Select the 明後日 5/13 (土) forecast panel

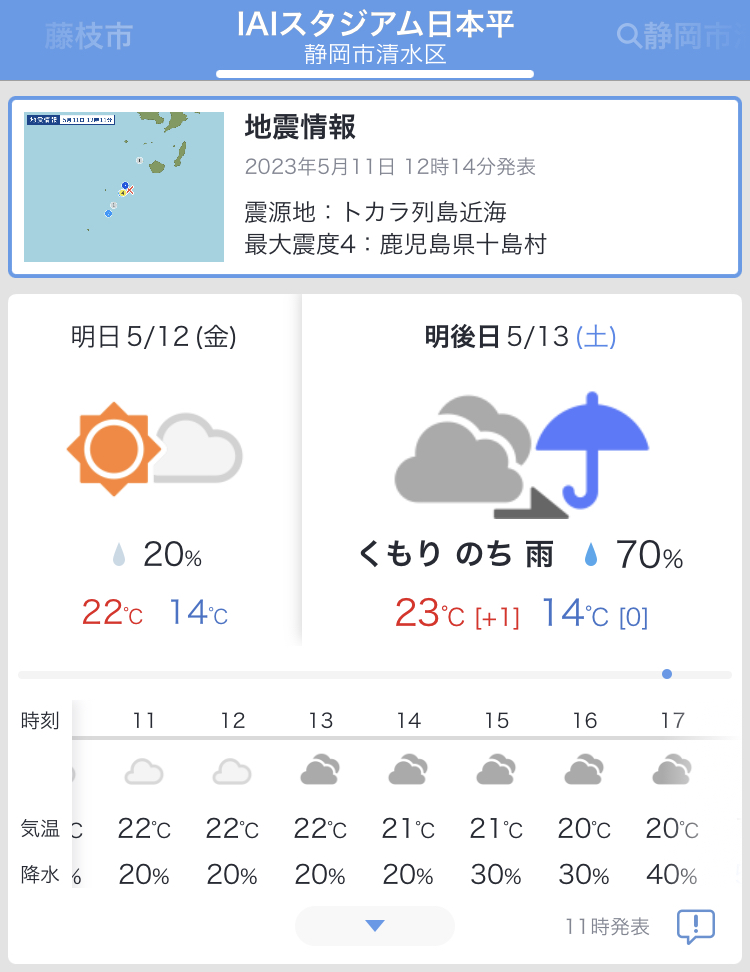click(521, 470)
